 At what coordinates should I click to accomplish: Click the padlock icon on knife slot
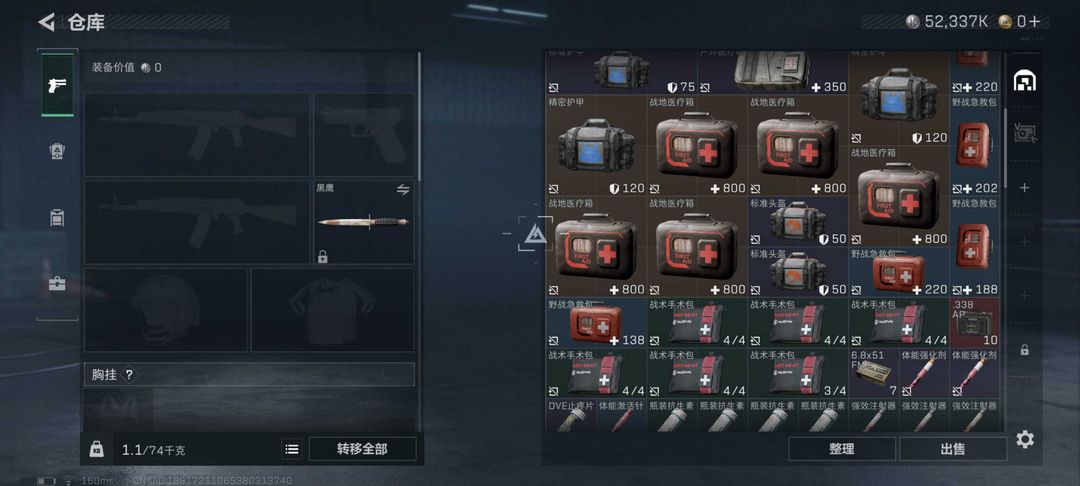322,256
